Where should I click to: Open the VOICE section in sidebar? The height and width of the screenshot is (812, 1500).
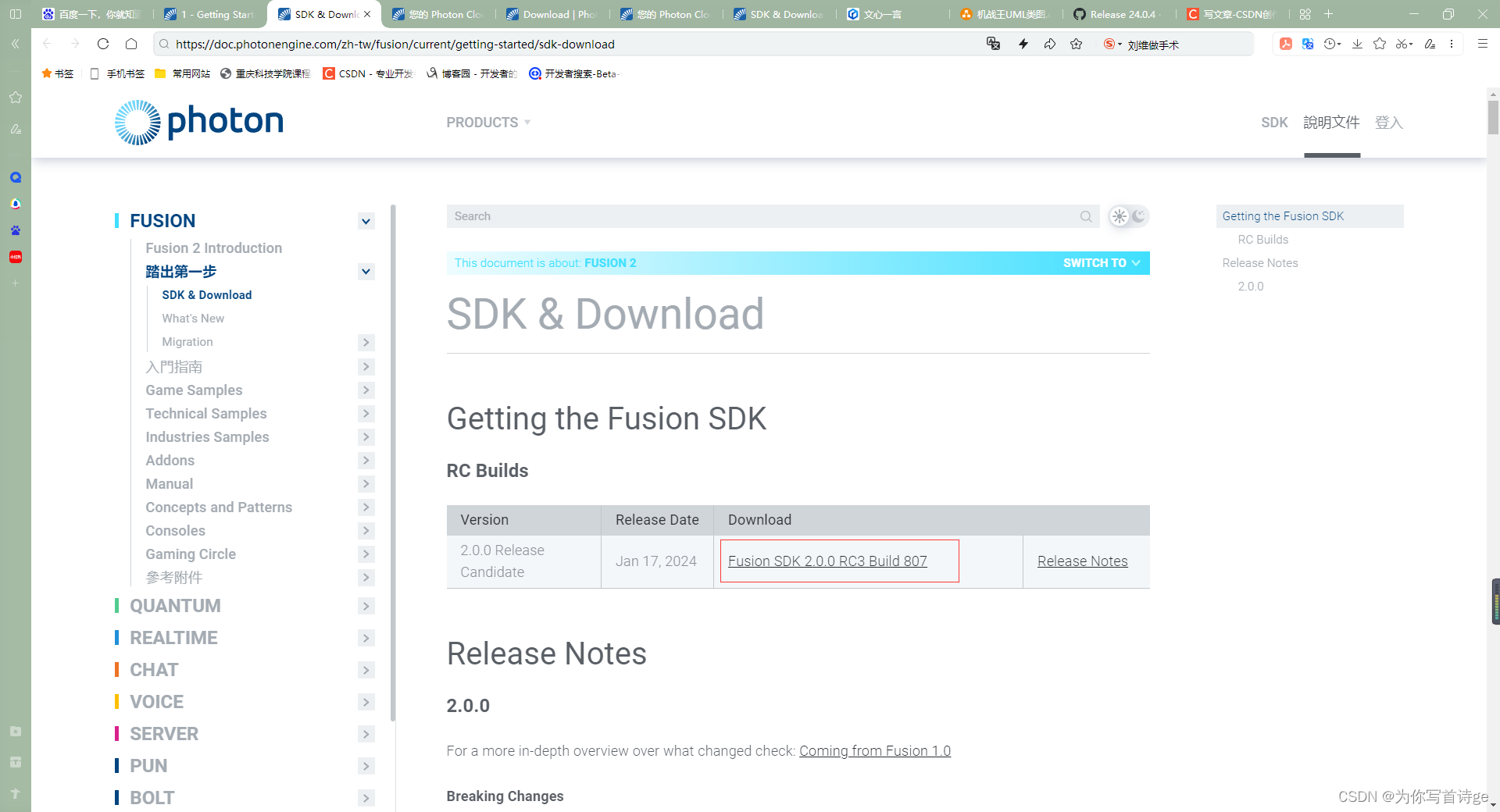[156, 702]
